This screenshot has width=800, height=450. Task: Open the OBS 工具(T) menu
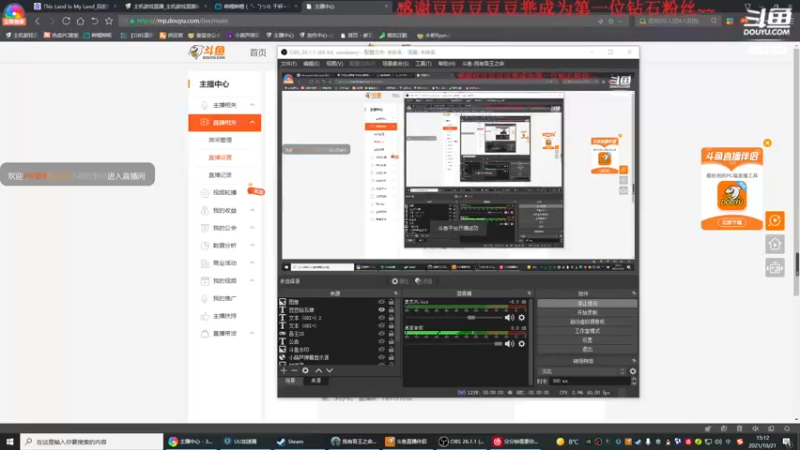[x=423, y=64]
